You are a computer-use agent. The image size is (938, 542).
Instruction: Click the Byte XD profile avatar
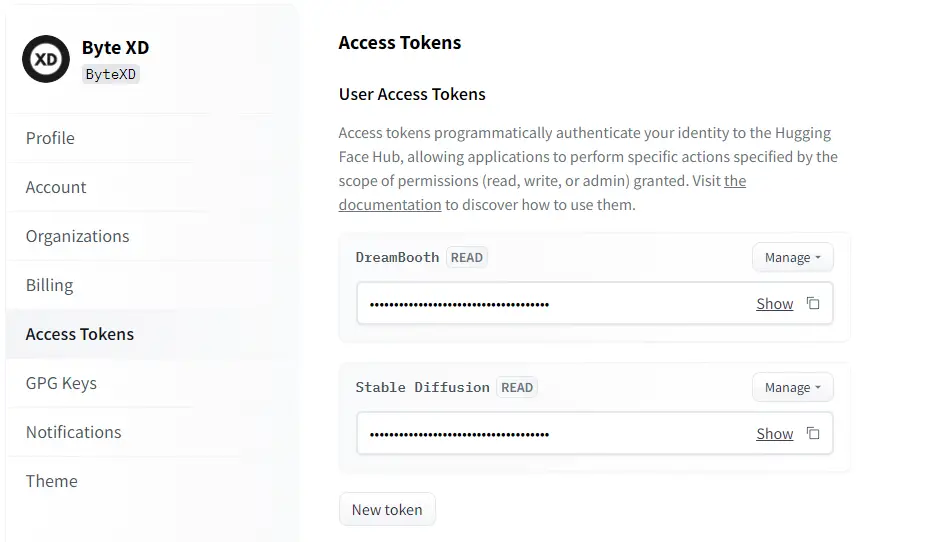coord(46,59)
